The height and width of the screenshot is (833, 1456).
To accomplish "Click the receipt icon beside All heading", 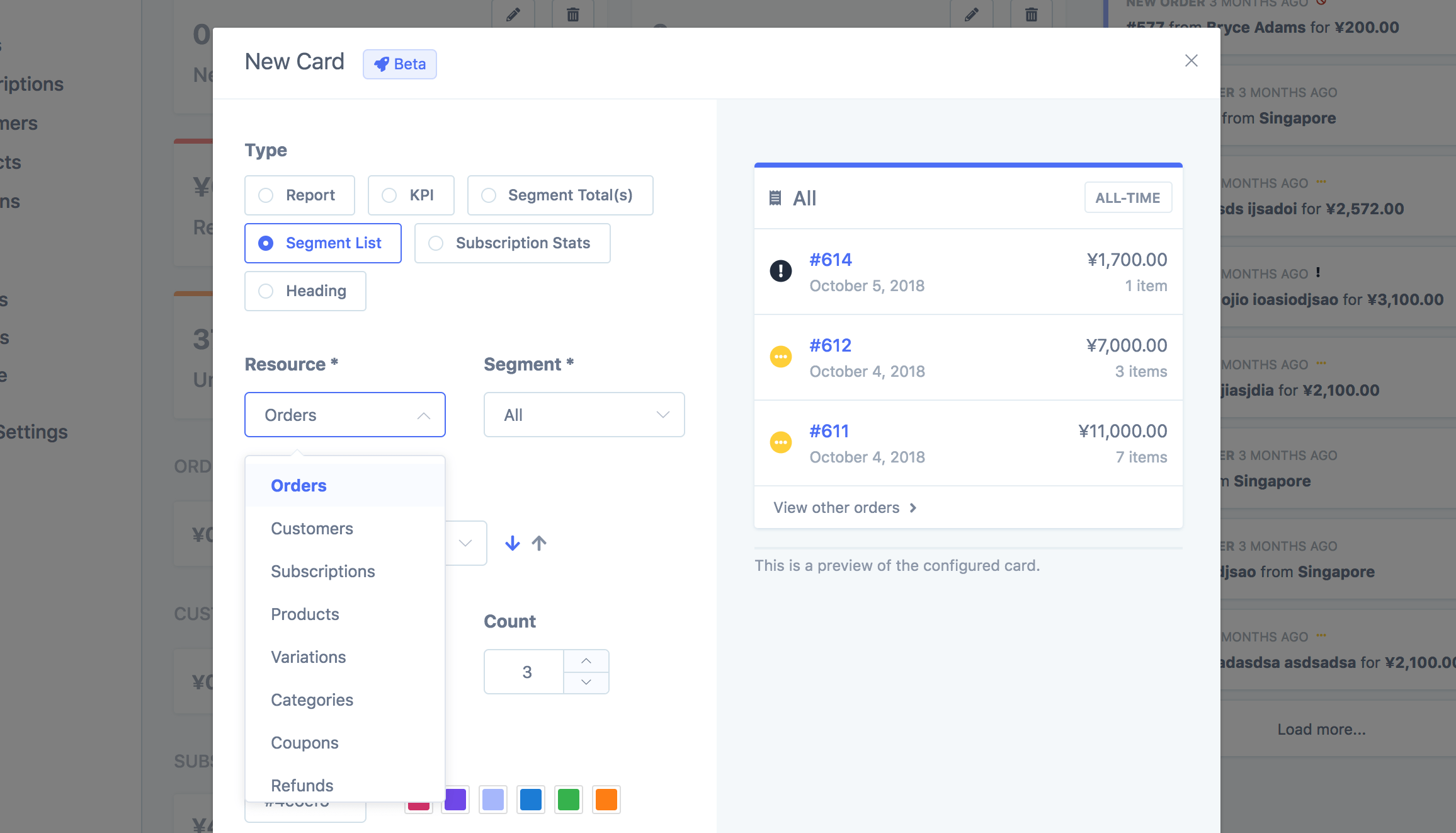I will coord(775,198).
